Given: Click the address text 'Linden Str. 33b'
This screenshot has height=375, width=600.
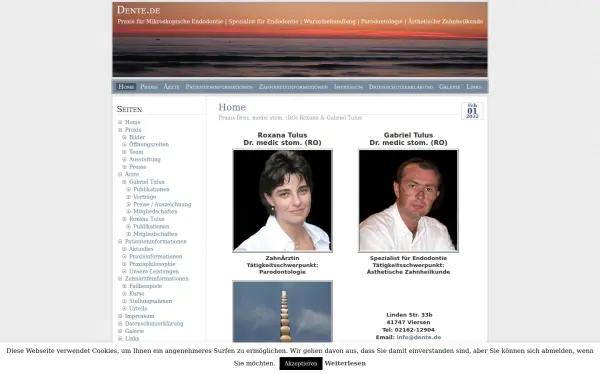Looking at the screenshot, I should (x=409, y=315).
